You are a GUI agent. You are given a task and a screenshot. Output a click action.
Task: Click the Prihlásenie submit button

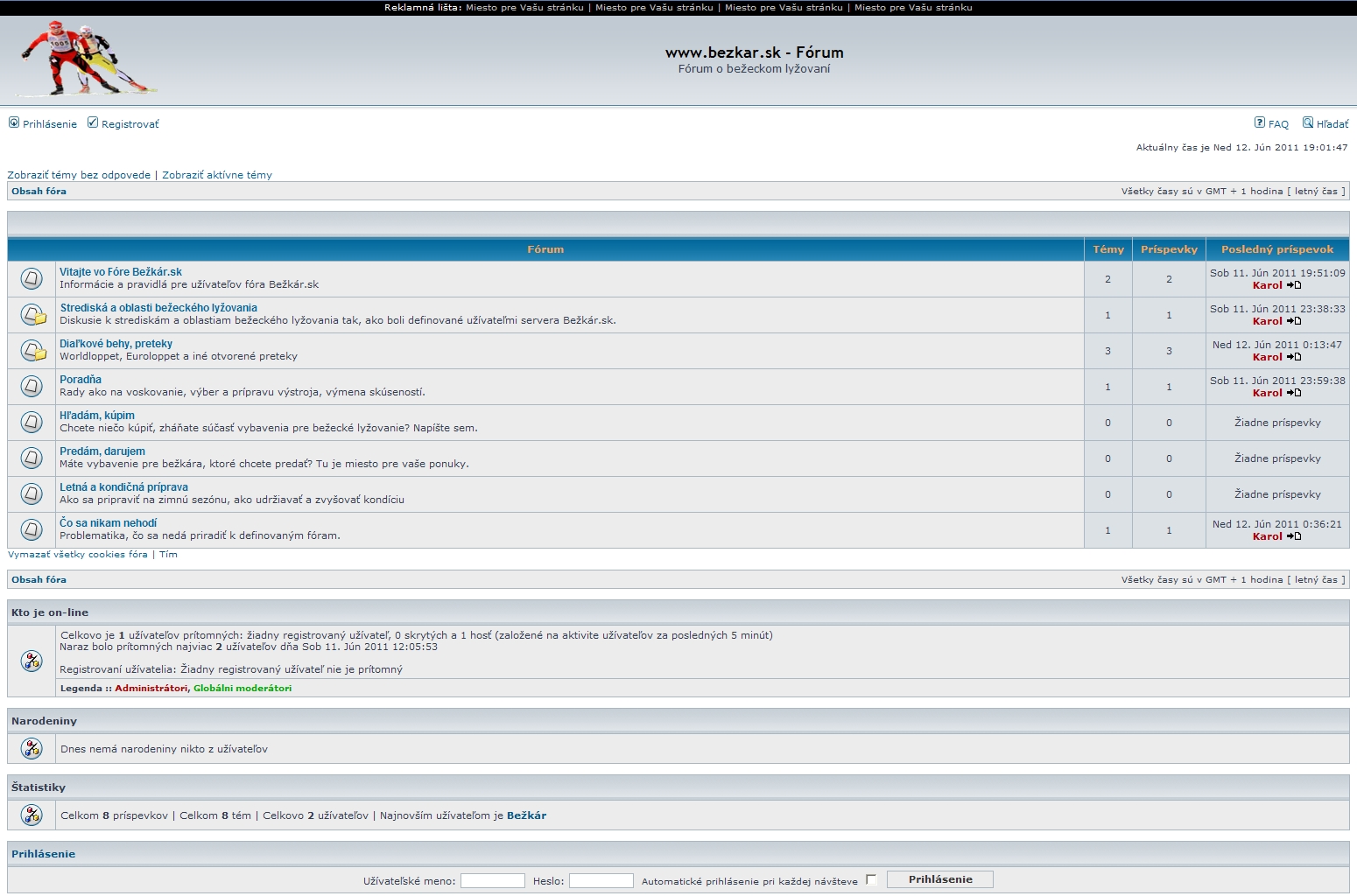click(940, 879)
